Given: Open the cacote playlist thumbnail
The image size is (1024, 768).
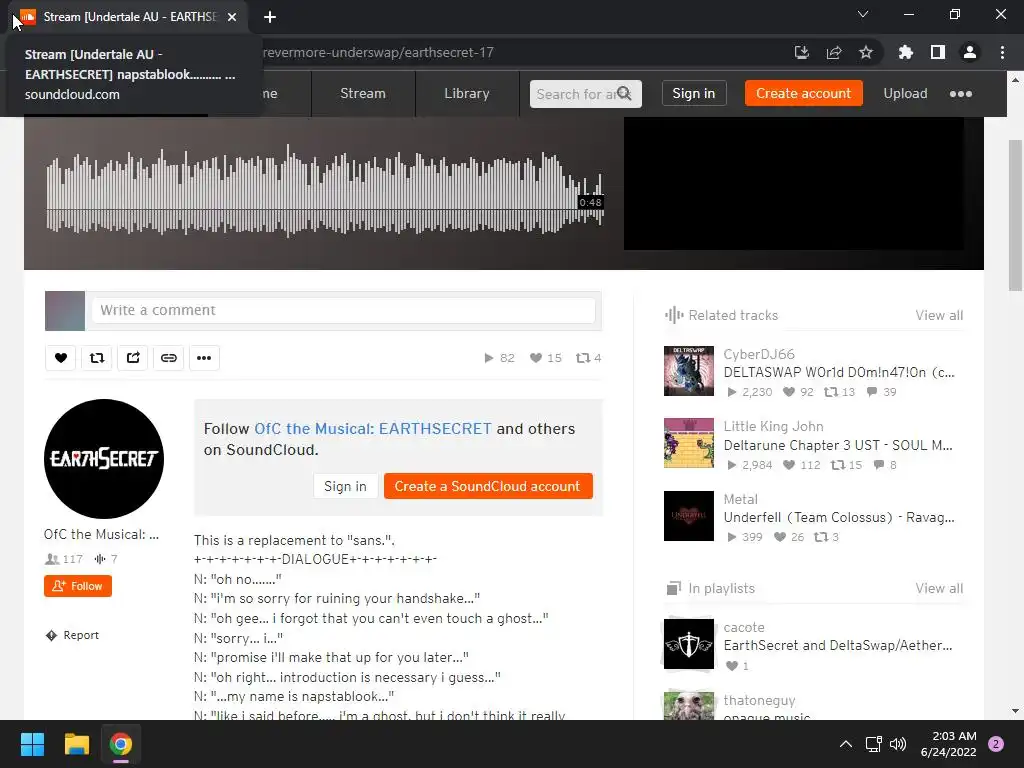Looking at the screenshot, I should [x=689, y=644].
